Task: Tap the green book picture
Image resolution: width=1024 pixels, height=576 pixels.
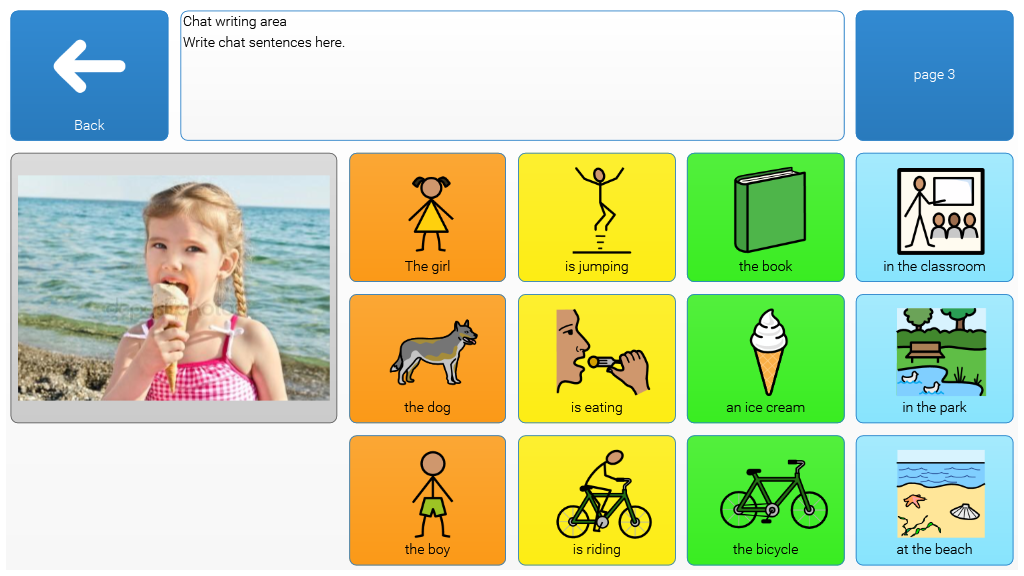Action: point(770,210)
